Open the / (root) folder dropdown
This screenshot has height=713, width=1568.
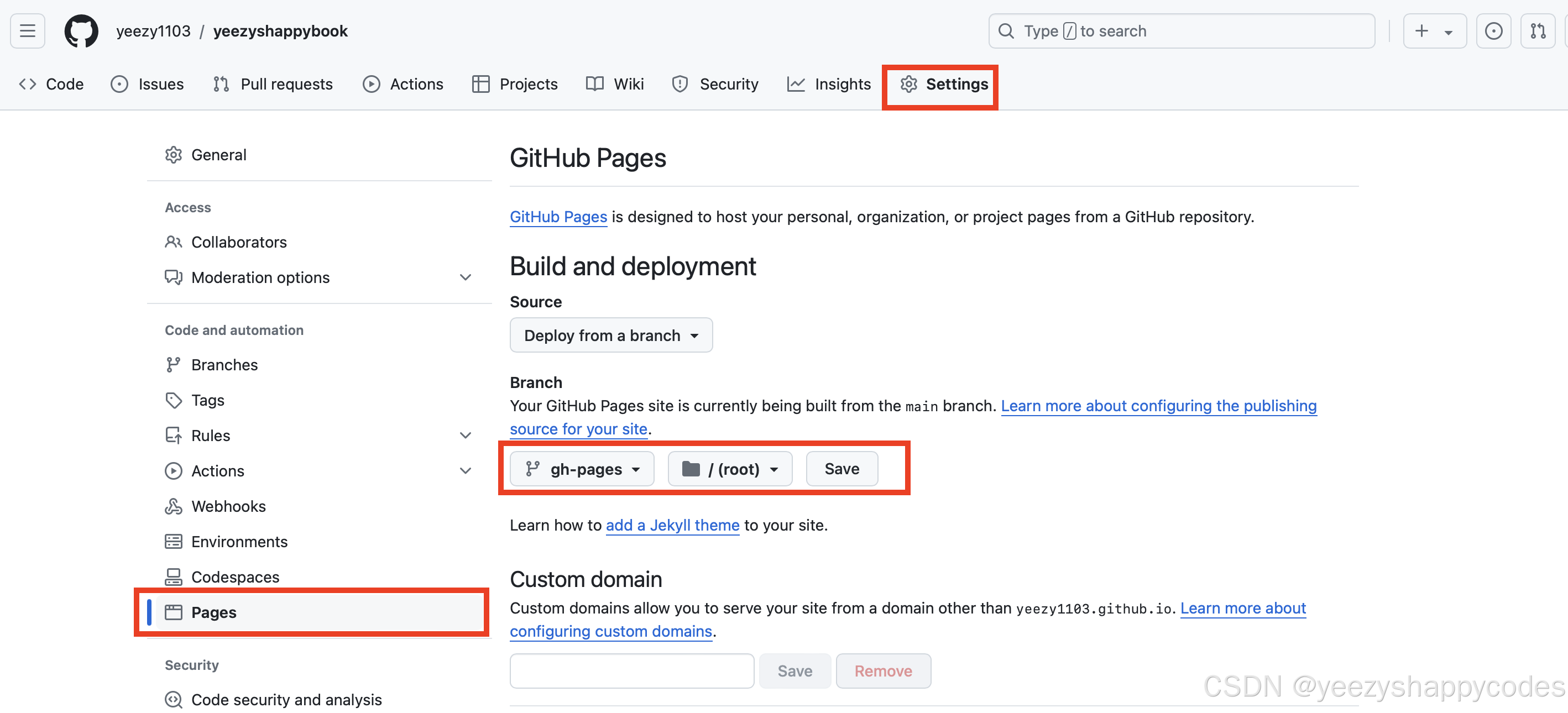pos(730,469)
